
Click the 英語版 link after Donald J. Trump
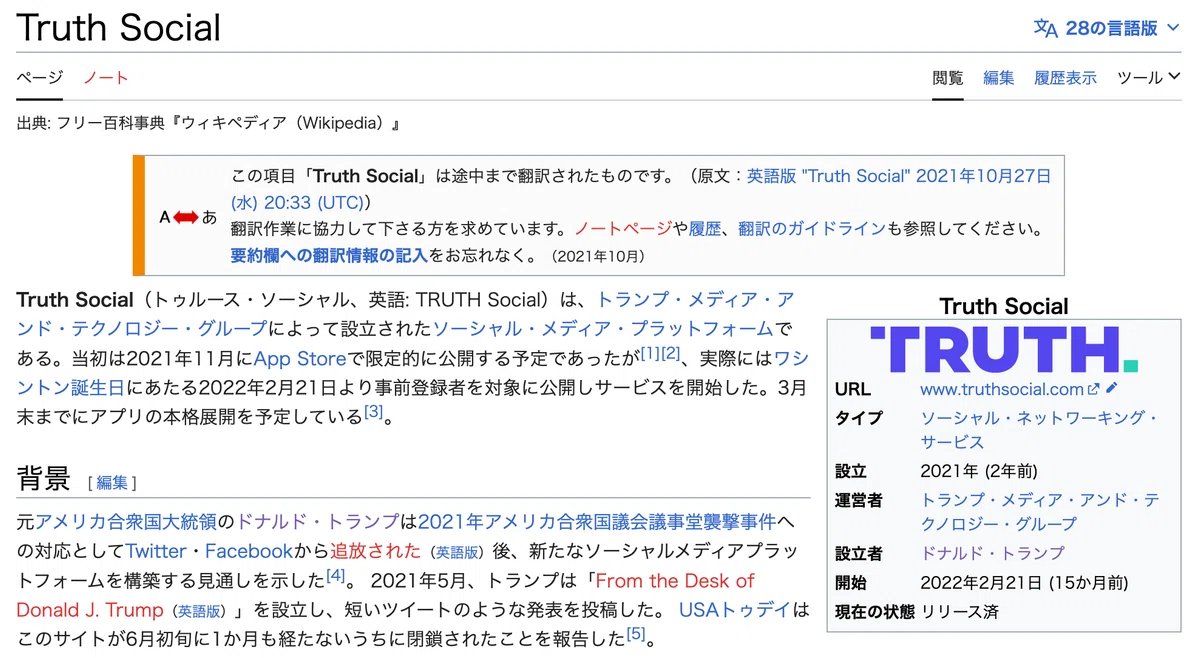(201, 610)
